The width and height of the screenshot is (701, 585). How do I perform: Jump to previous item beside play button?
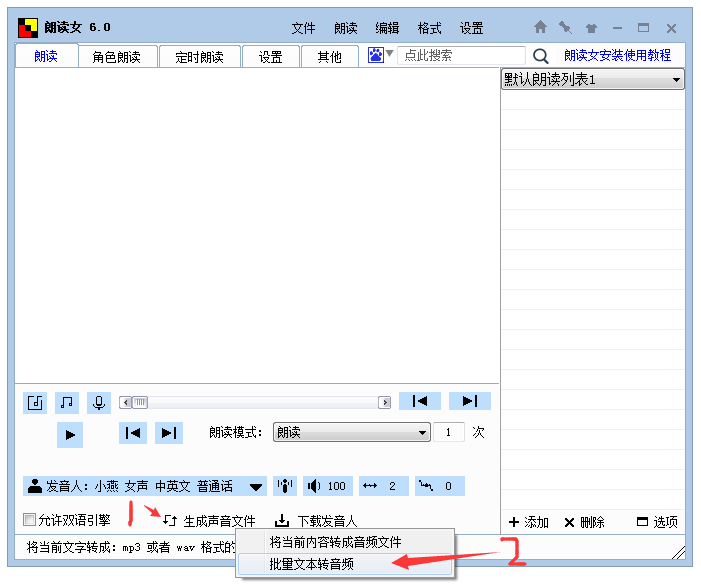click(x=133, y=433)
